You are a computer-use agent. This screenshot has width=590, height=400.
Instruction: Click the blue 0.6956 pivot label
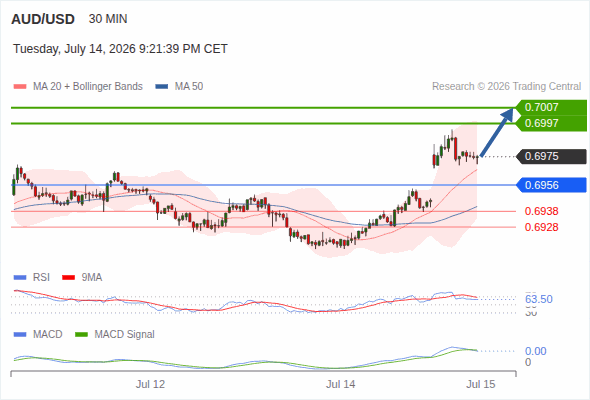(551, 185)
